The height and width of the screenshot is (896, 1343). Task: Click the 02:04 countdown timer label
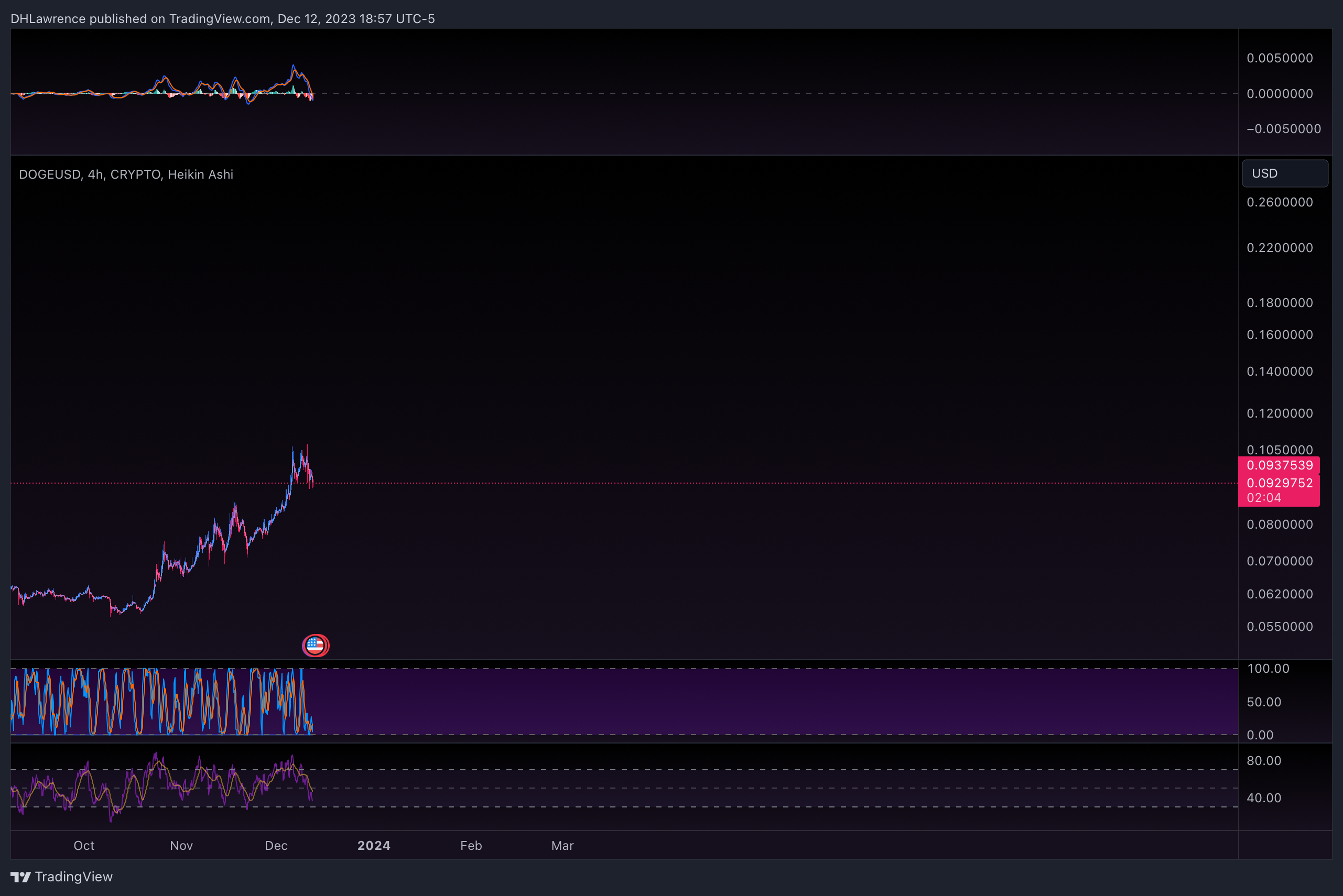pos(1263,498)
